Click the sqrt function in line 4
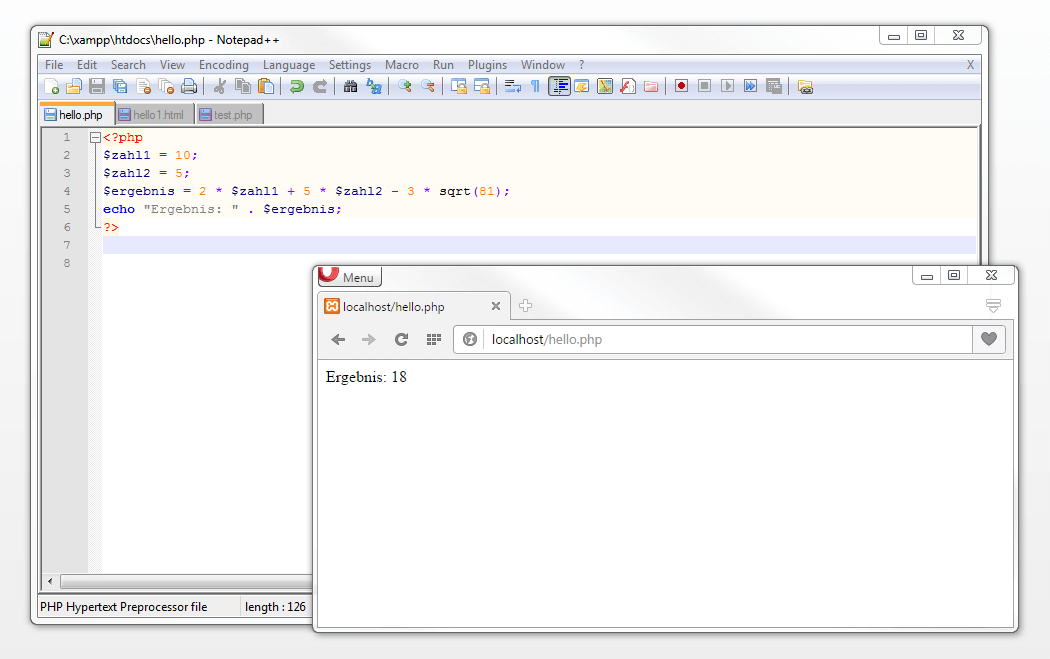The height and width of the screenshot is (659, 1050). [455, 191]
